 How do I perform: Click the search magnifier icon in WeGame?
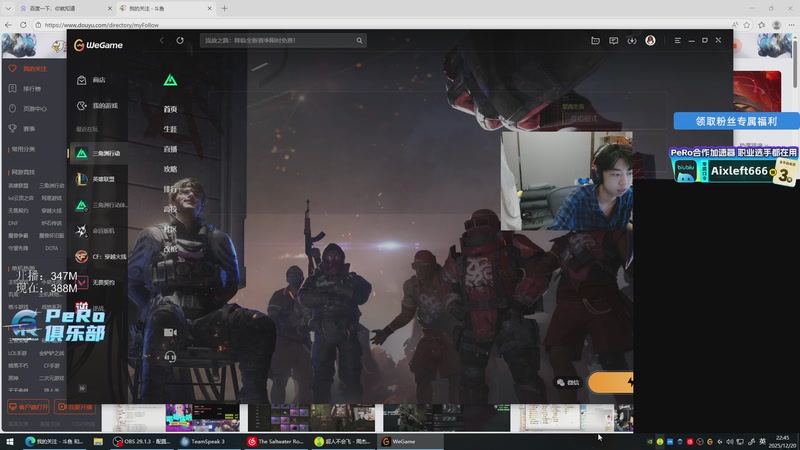(359, 40)
